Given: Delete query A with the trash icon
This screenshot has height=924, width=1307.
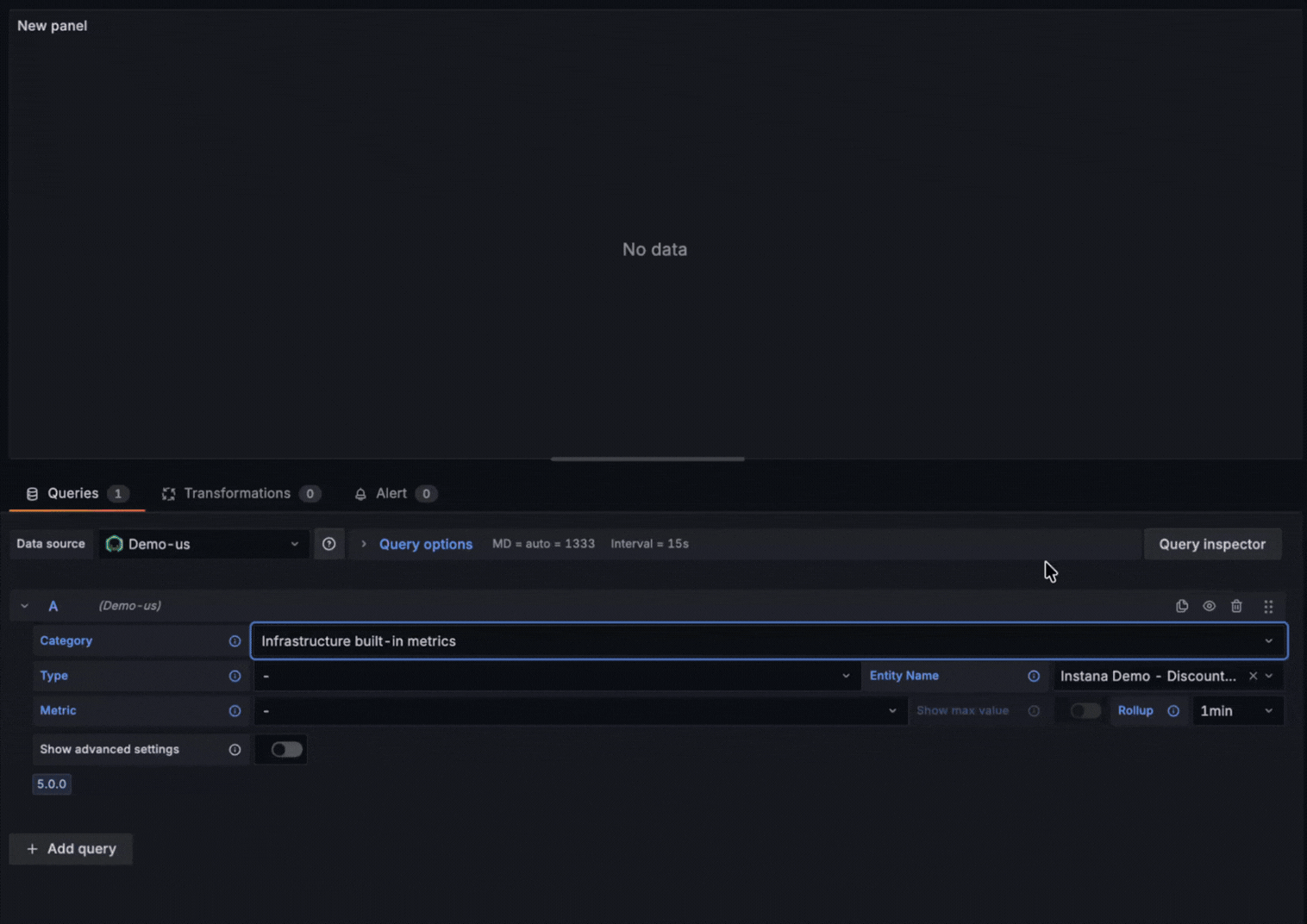Looking at the screenshot, I should pos(1236,606).
